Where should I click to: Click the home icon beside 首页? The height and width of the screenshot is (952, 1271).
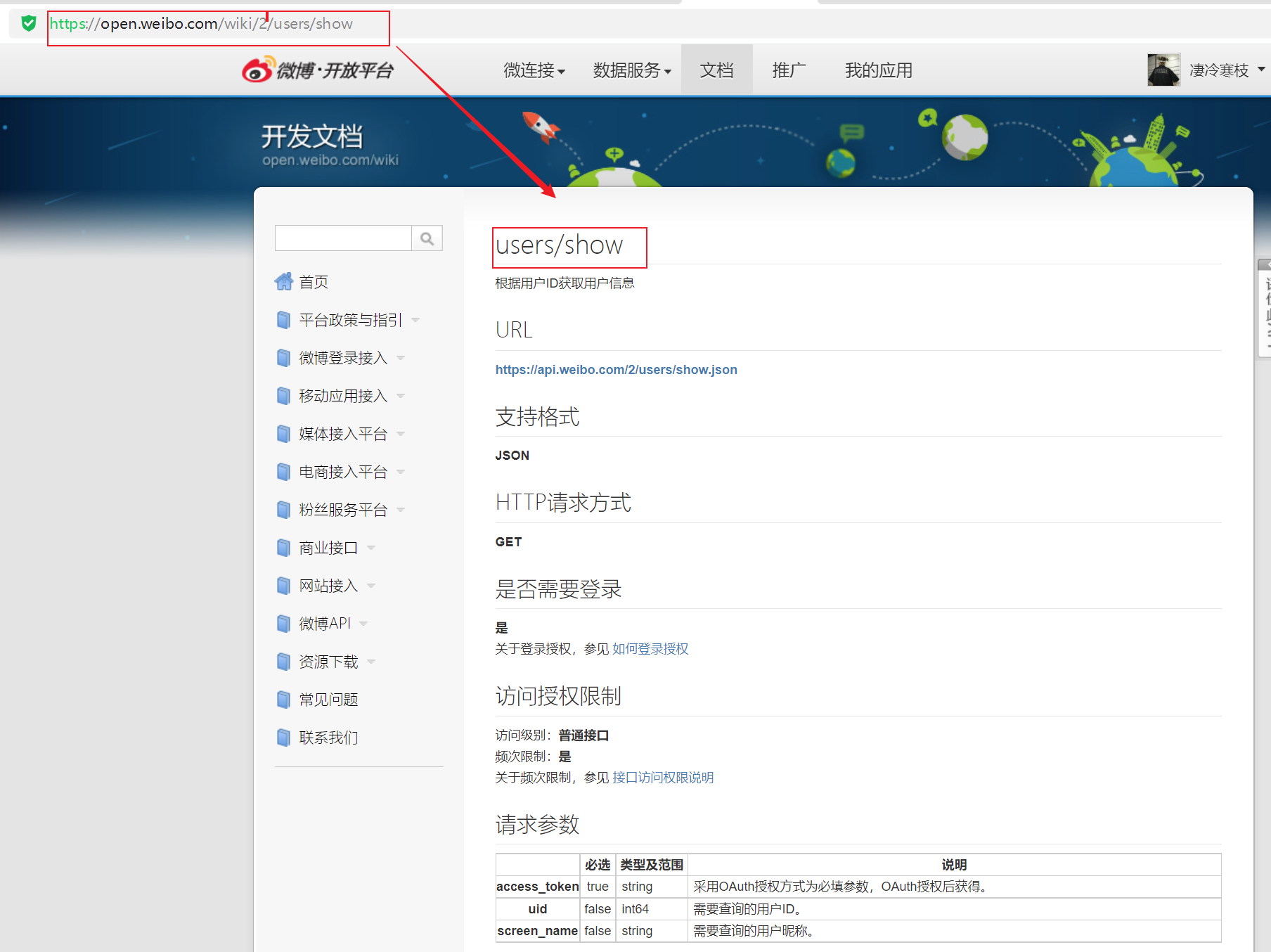(x=284, y=282)
